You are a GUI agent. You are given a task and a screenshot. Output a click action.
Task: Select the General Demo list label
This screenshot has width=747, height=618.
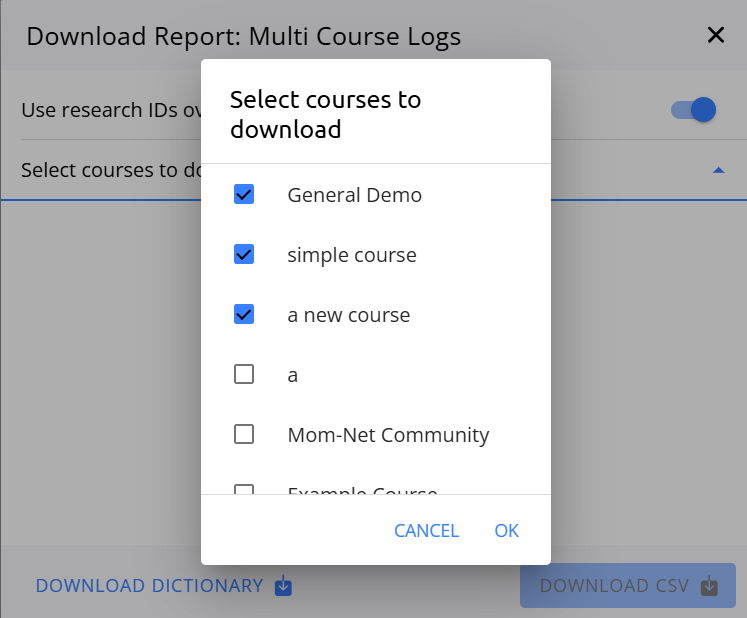(354, 195)
